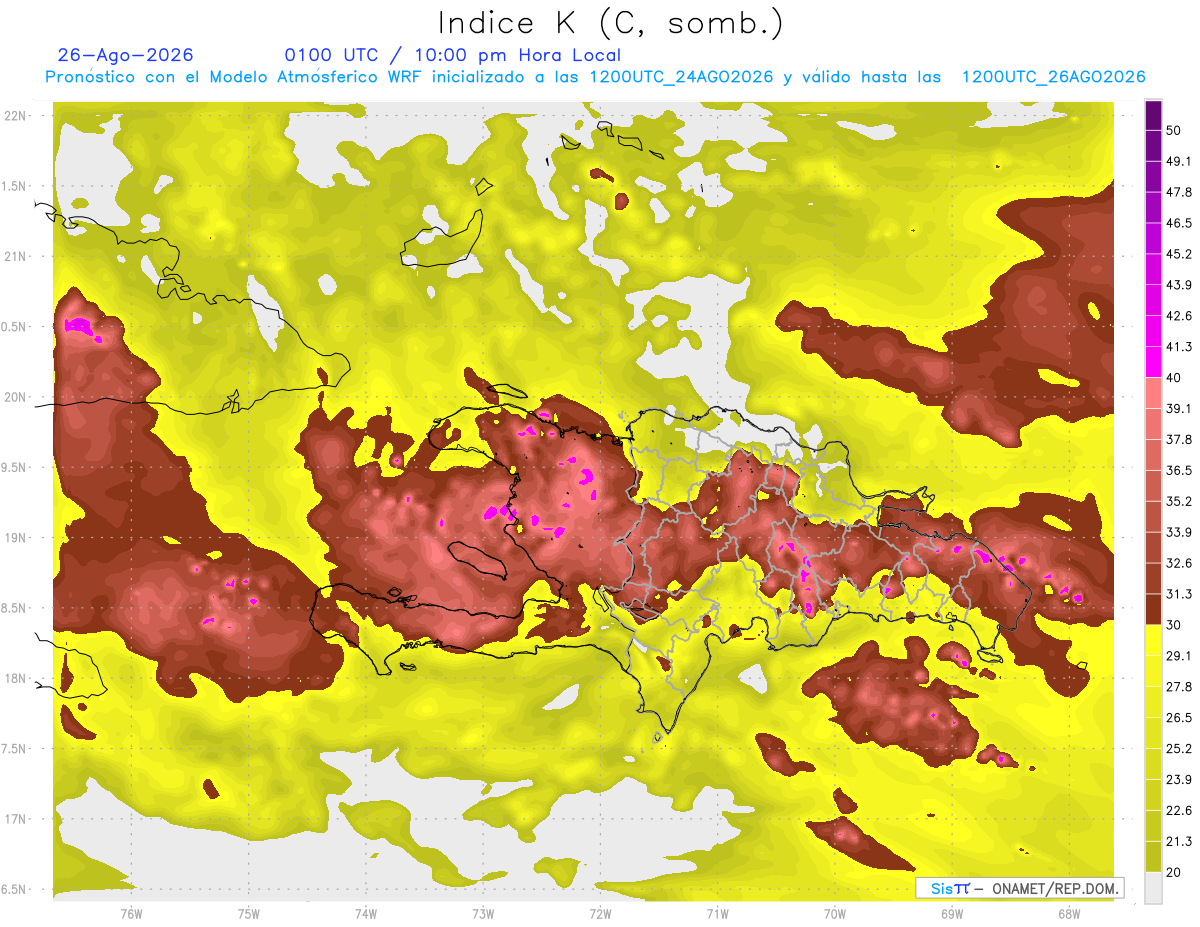This screenshot has height=927, width=1200.
Task: Pick the bright magenta segment between 40 and 41.3
Action: click(x=1153, y=362)
